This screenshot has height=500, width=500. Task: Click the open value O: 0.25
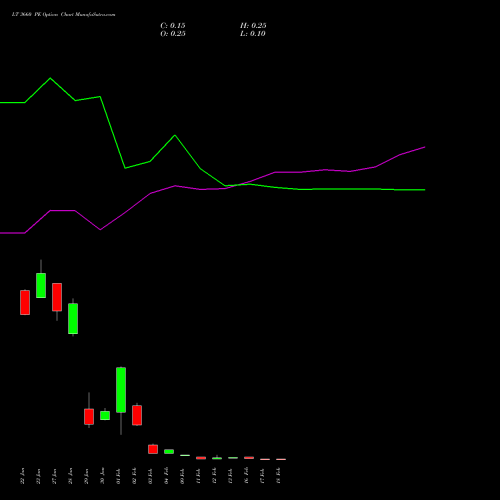tap(173, 34)
